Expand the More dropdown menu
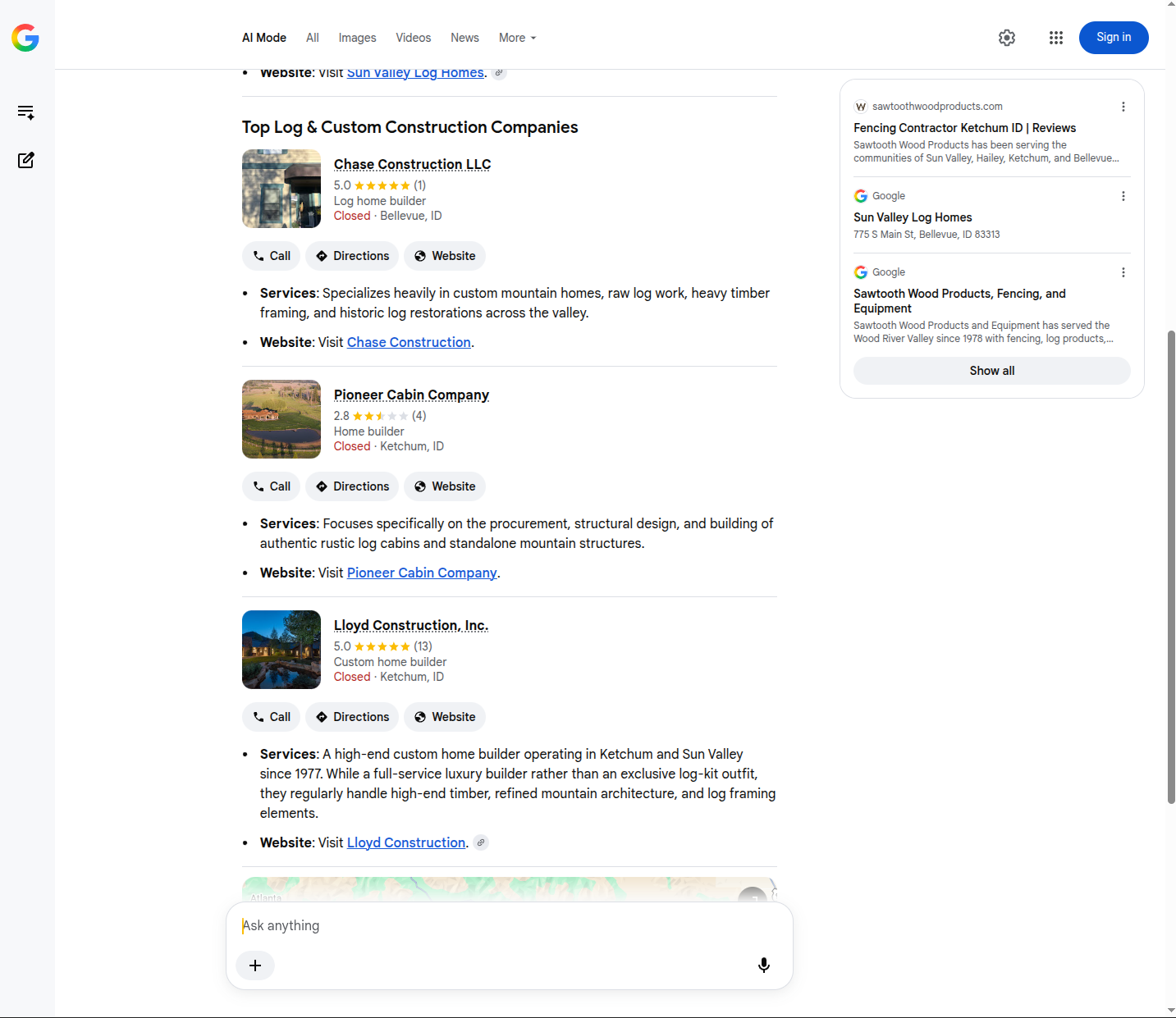This screenshot has height=1018, width=1176. pyautogui.click(x=518, y=38)
